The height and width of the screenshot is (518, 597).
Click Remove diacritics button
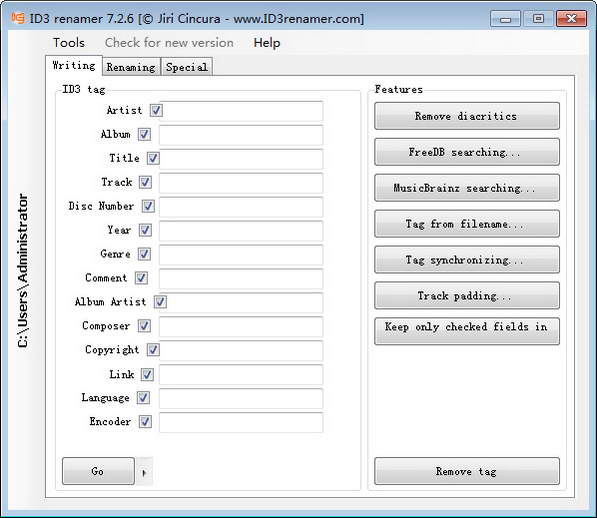(x=467, y=116)
